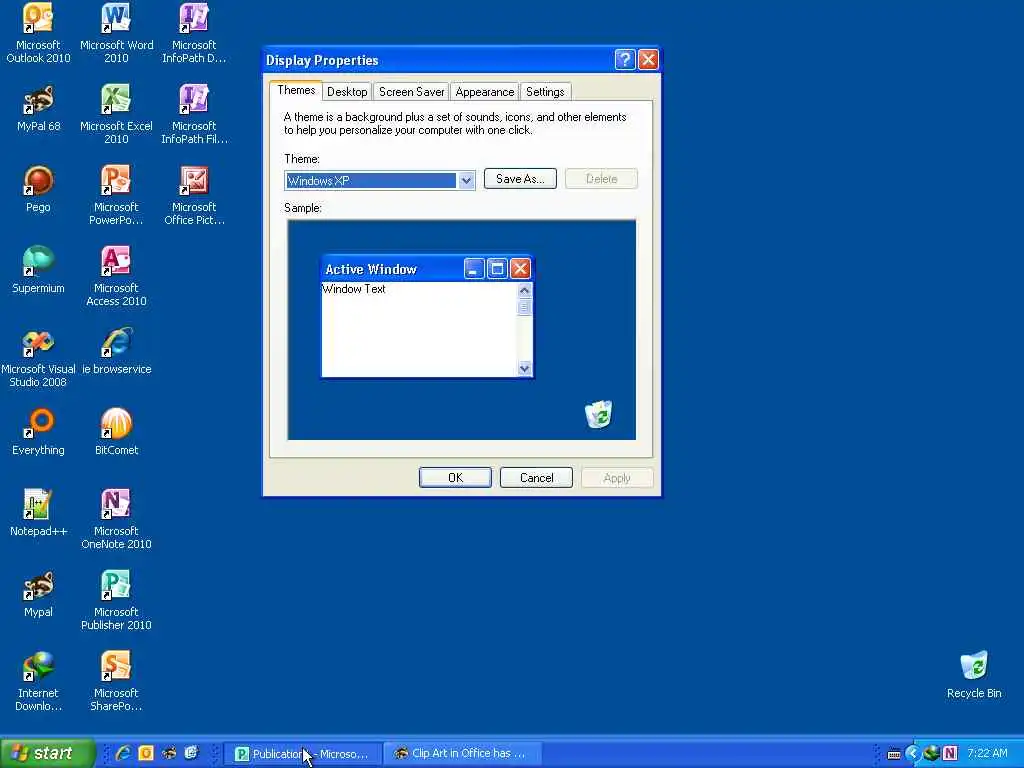Viewport: 1024px width, 768px height.
Task: Launch Internet Explorer from Quick Launch
Action: [x=123, y=753]
